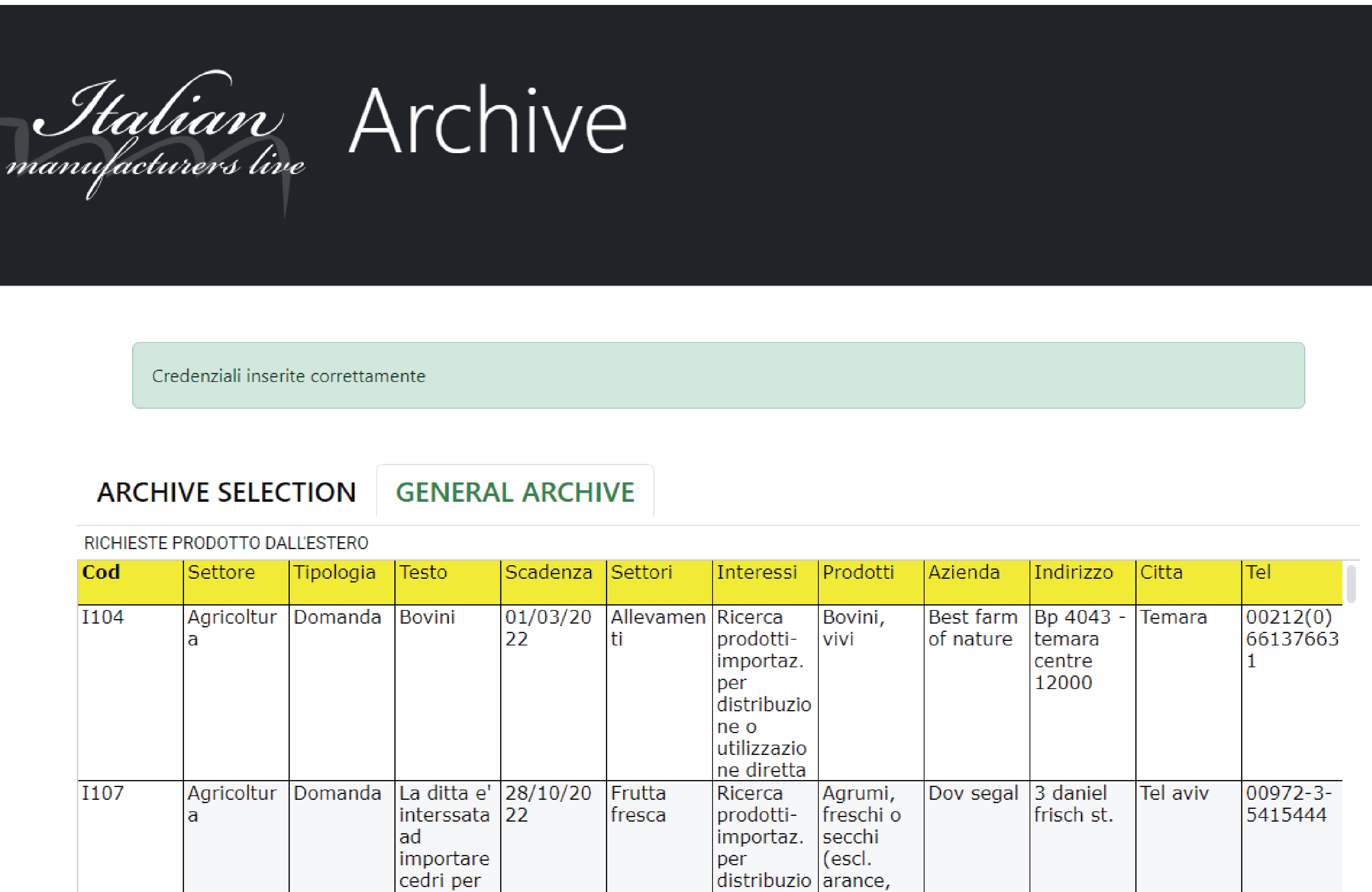Viewport: 1372px width, 892px height.
Task: Click the Tipologia column header
Action: (342, 582)
